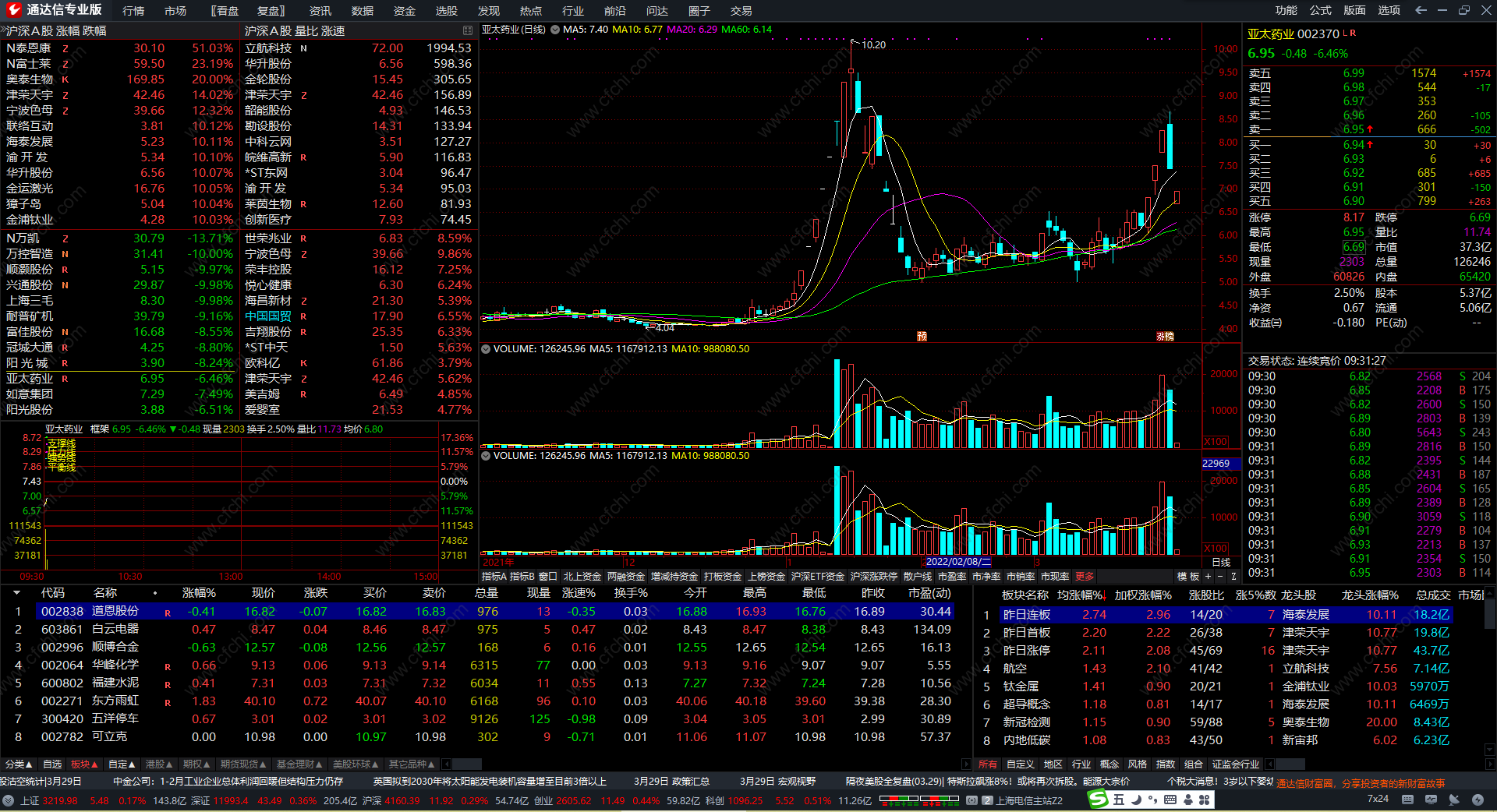The height and width of the screenshot is (812, 1497).
Task: Click the plus zoom icon beside 模板
Action: [1208, 577]
